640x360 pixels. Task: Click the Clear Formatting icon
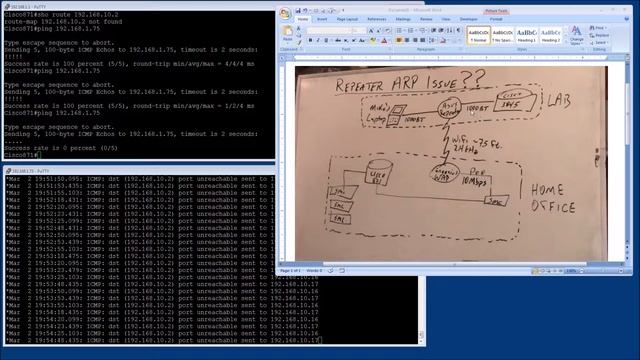388,31
